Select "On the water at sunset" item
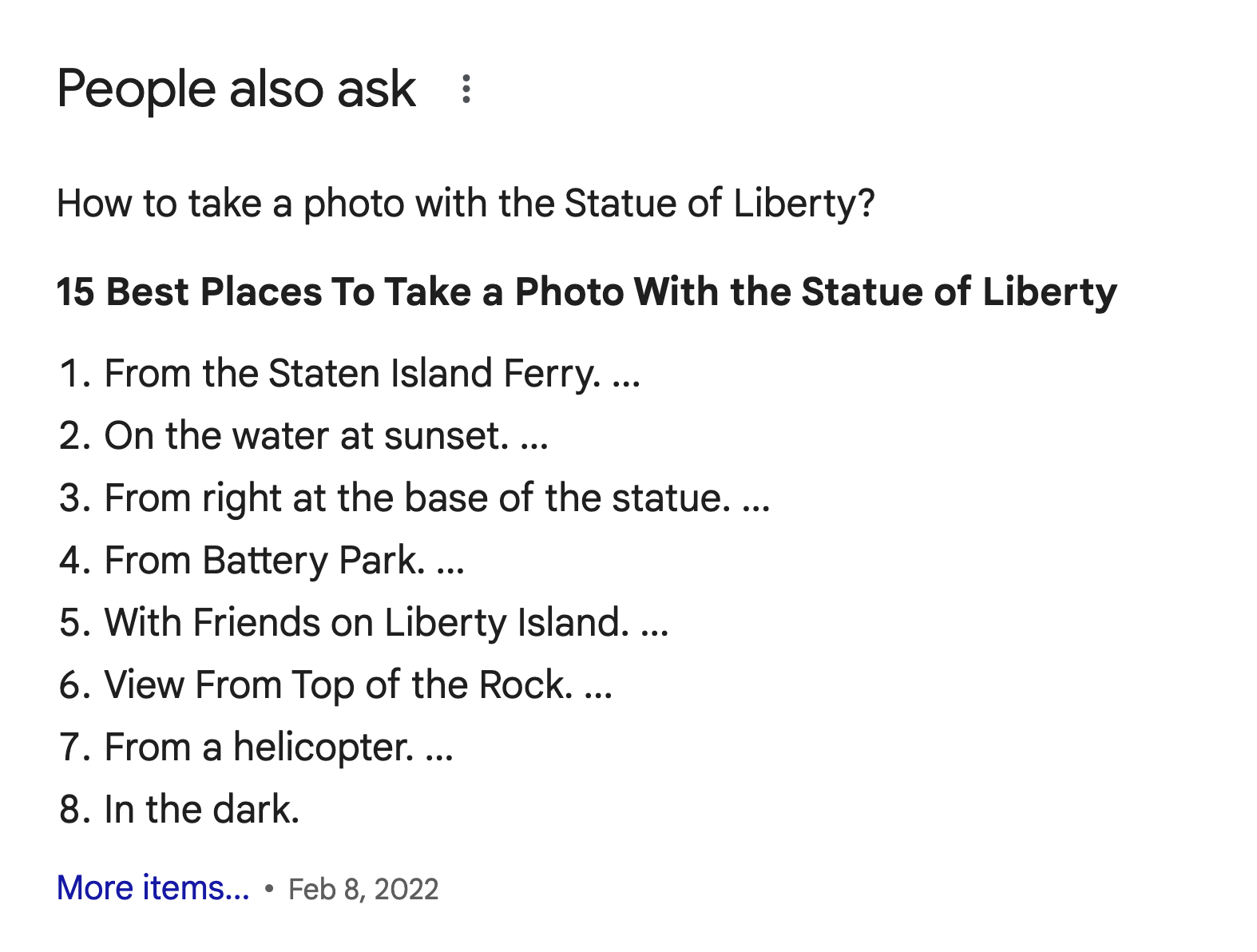 (x=306, y=436)
